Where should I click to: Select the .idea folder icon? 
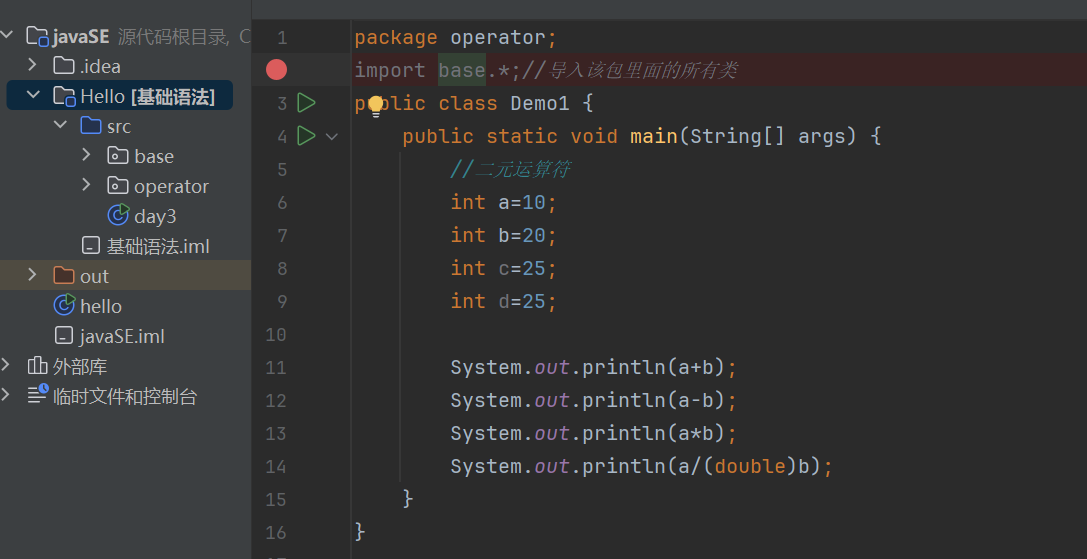[64, 66]
